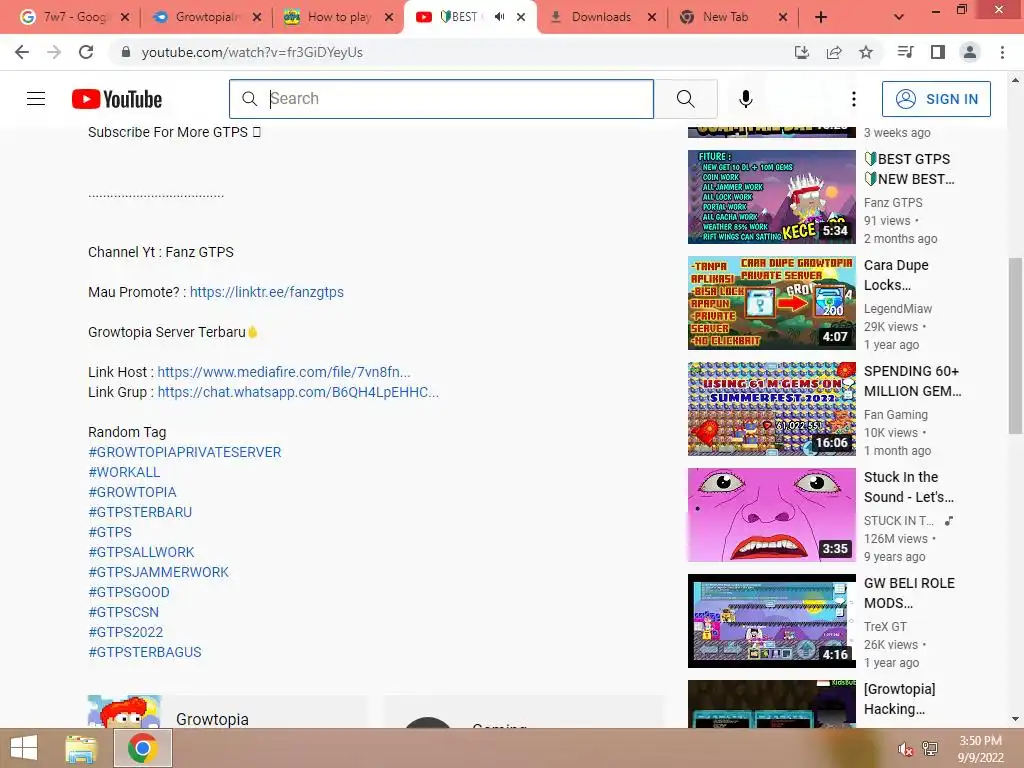
Task: Click hashtag #GTPSTERBAGUS
Action: coord(145,652)
